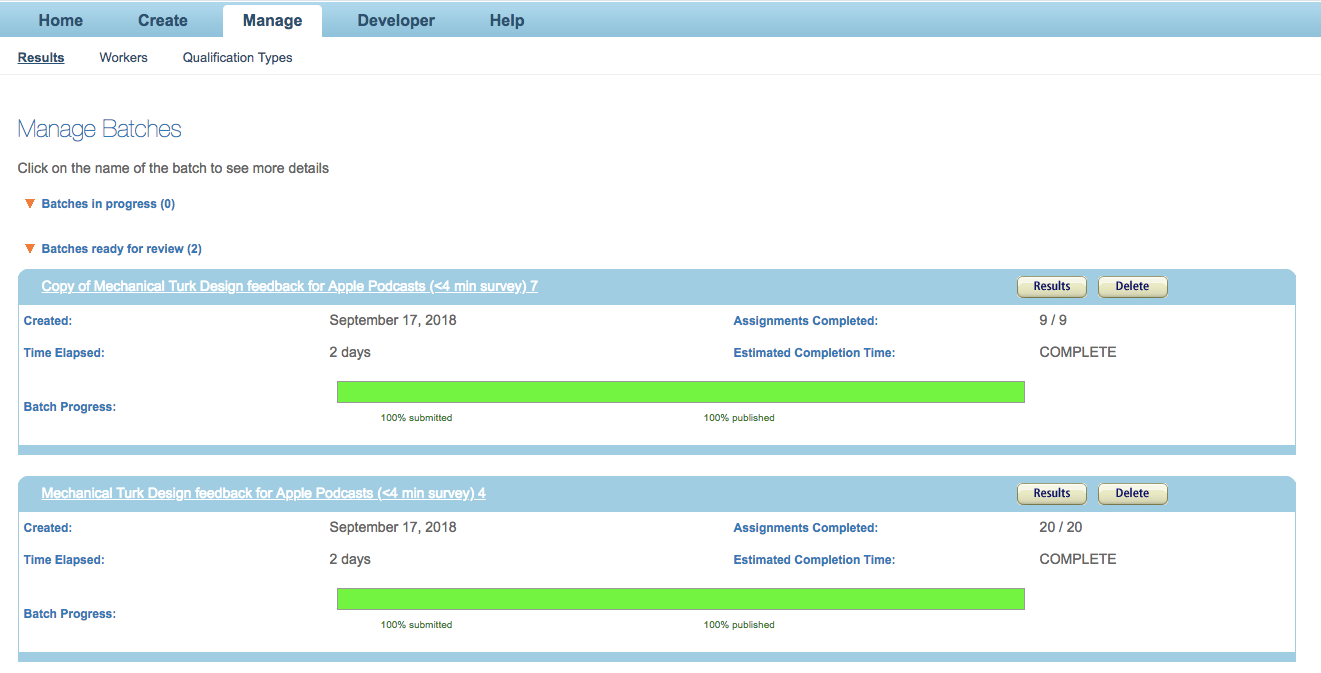The width and height of the screenshot is (1321, 673).
Task: Click Results for the Copy batch
Action: [1051, 286]
